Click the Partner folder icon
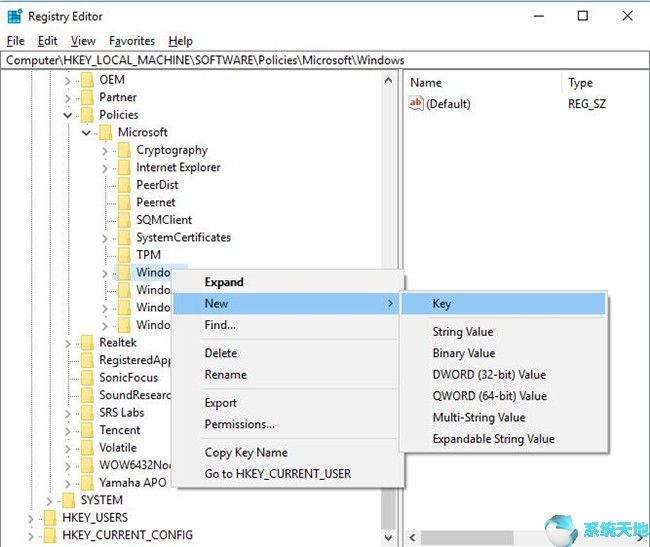This screenshot has width=650, height=547. pos(87,97)
